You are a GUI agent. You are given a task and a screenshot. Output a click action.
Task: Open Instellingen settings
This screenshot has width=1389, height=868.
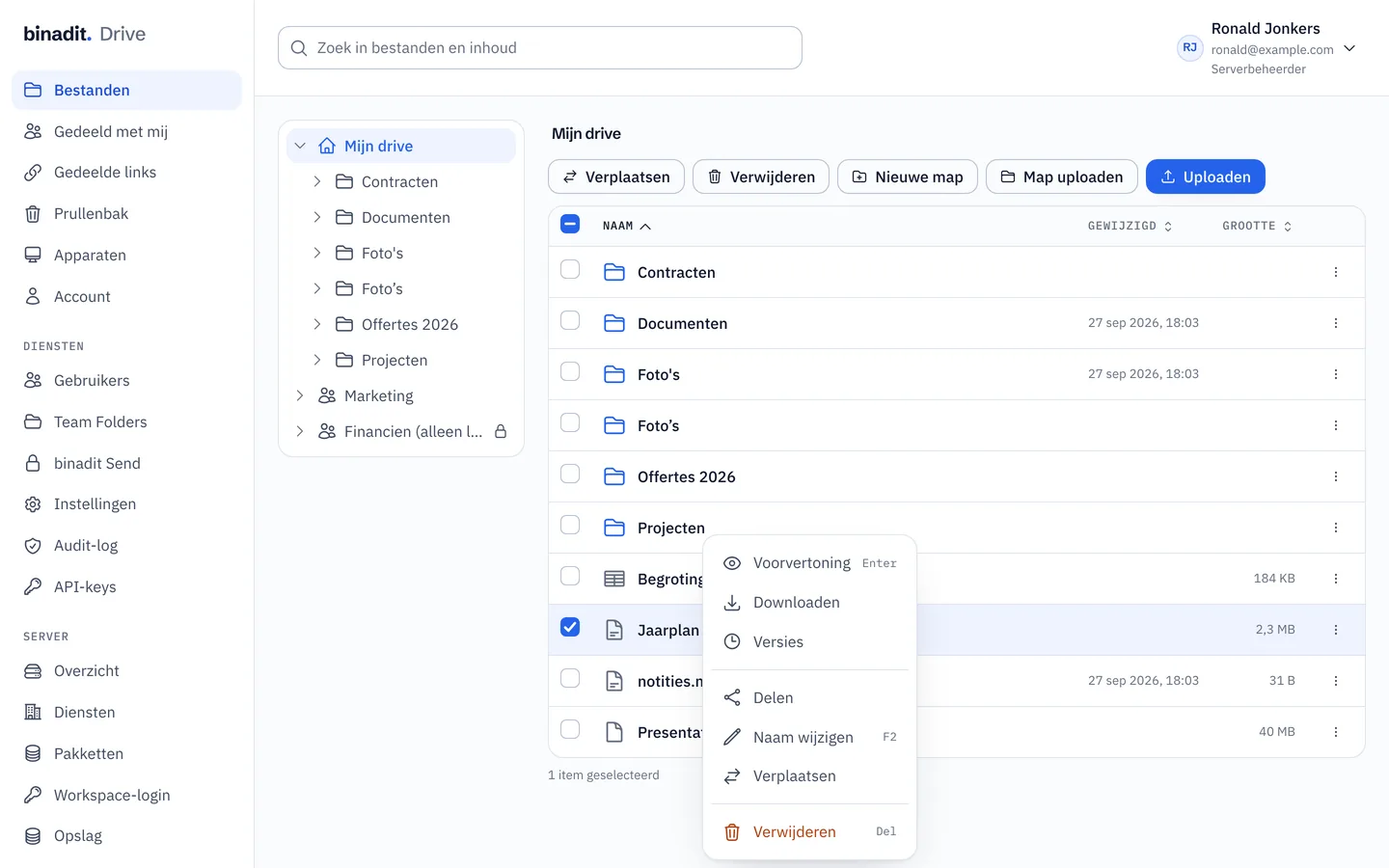[x=126, y=504]
